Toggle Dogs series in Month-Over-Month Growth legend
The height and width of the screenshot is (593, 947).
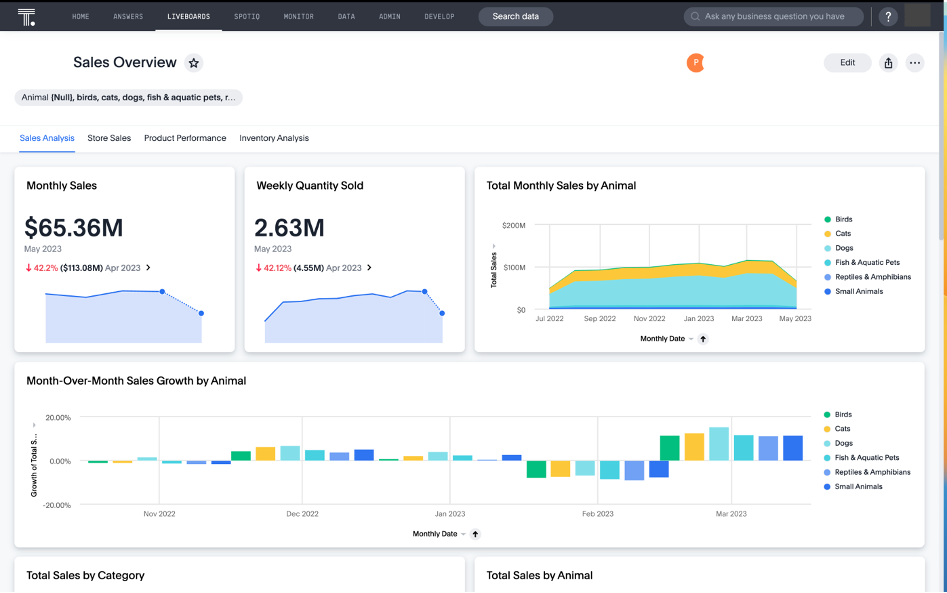coord(843,443)
